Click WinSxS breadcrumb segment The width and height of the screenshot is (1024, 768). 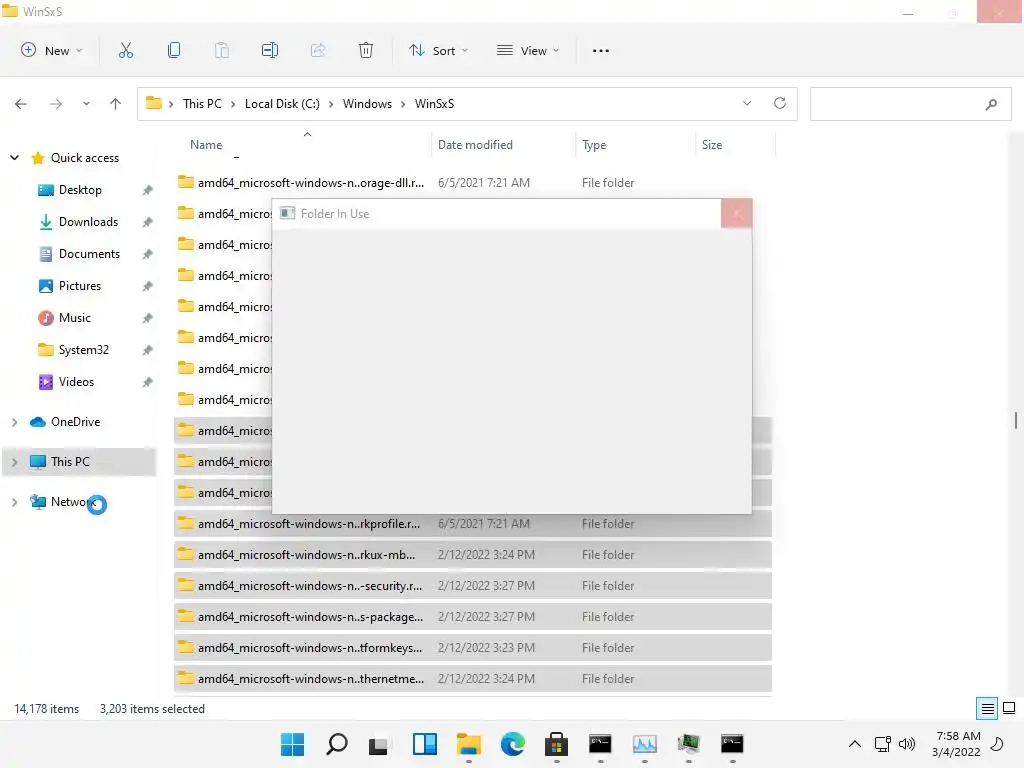tap(434, 104)
